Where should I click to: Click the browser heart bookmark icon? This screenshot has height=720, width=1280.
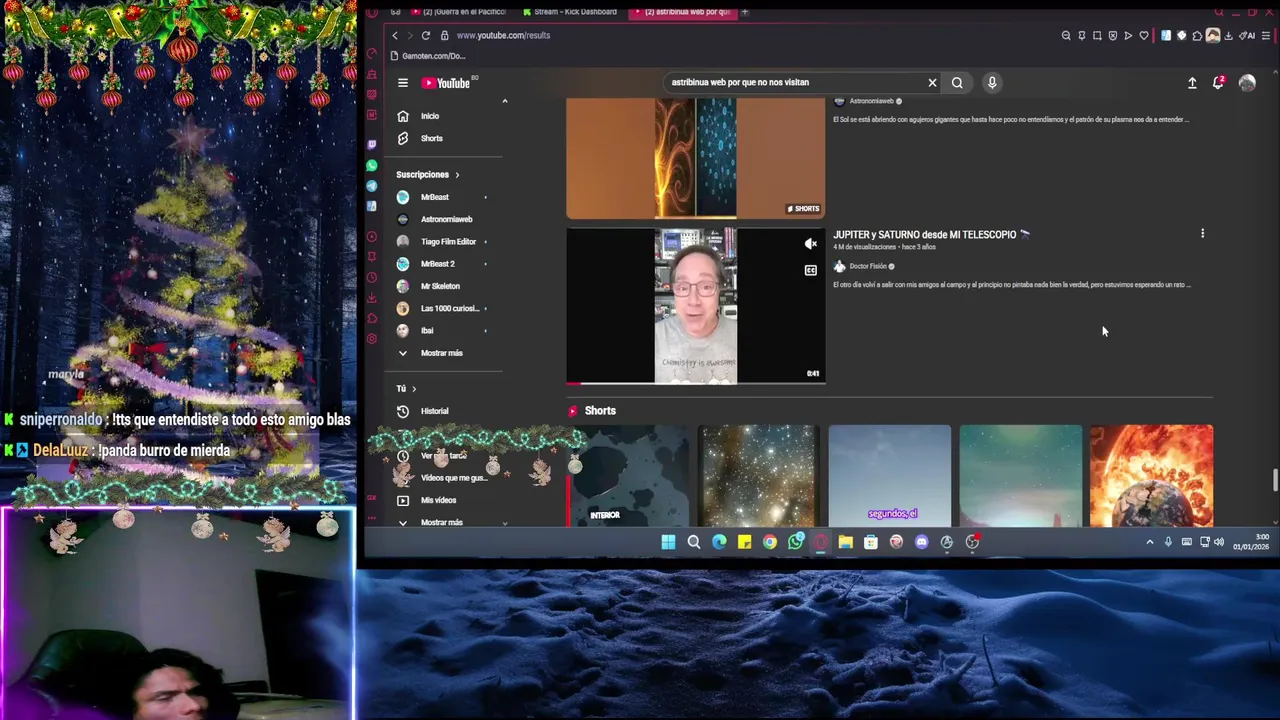(1144, 35)
